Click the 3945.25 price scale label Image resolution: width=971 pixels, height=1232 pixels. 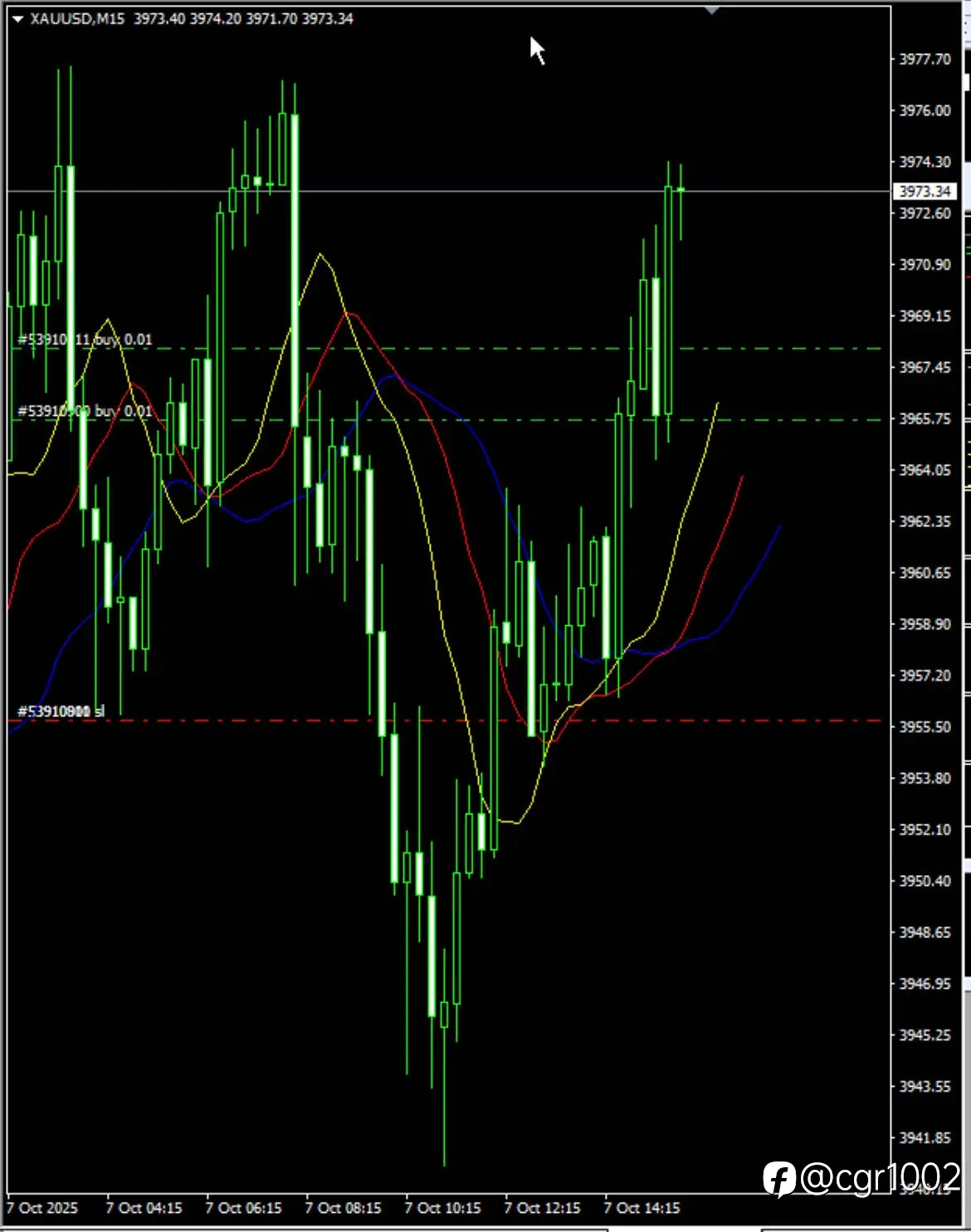pyautogui.click(x=925, y=1035)
